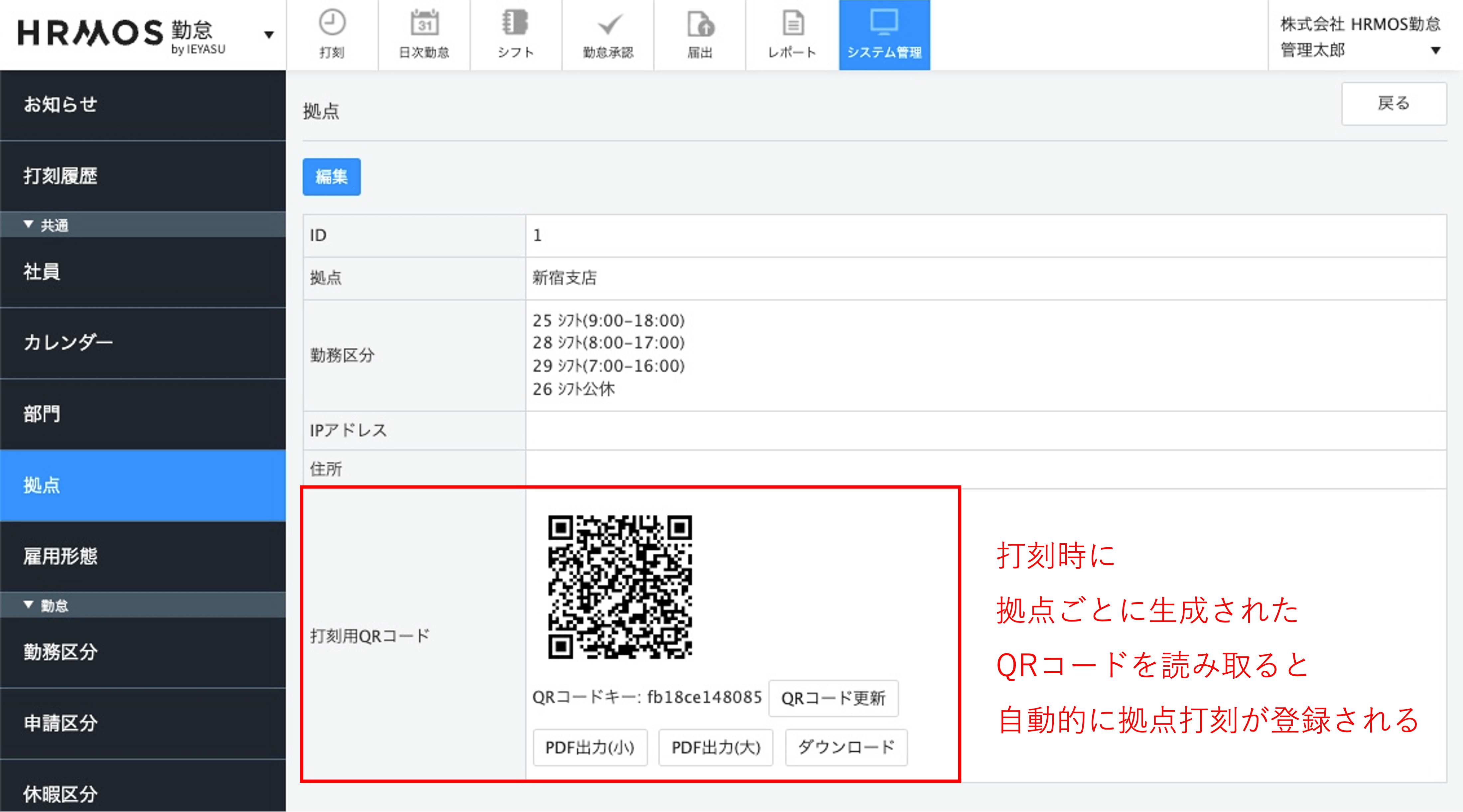Open 打刻履歴 in the sidebar
The image size is (1463, 812).
pyautogui.click(x=143, y=176)
